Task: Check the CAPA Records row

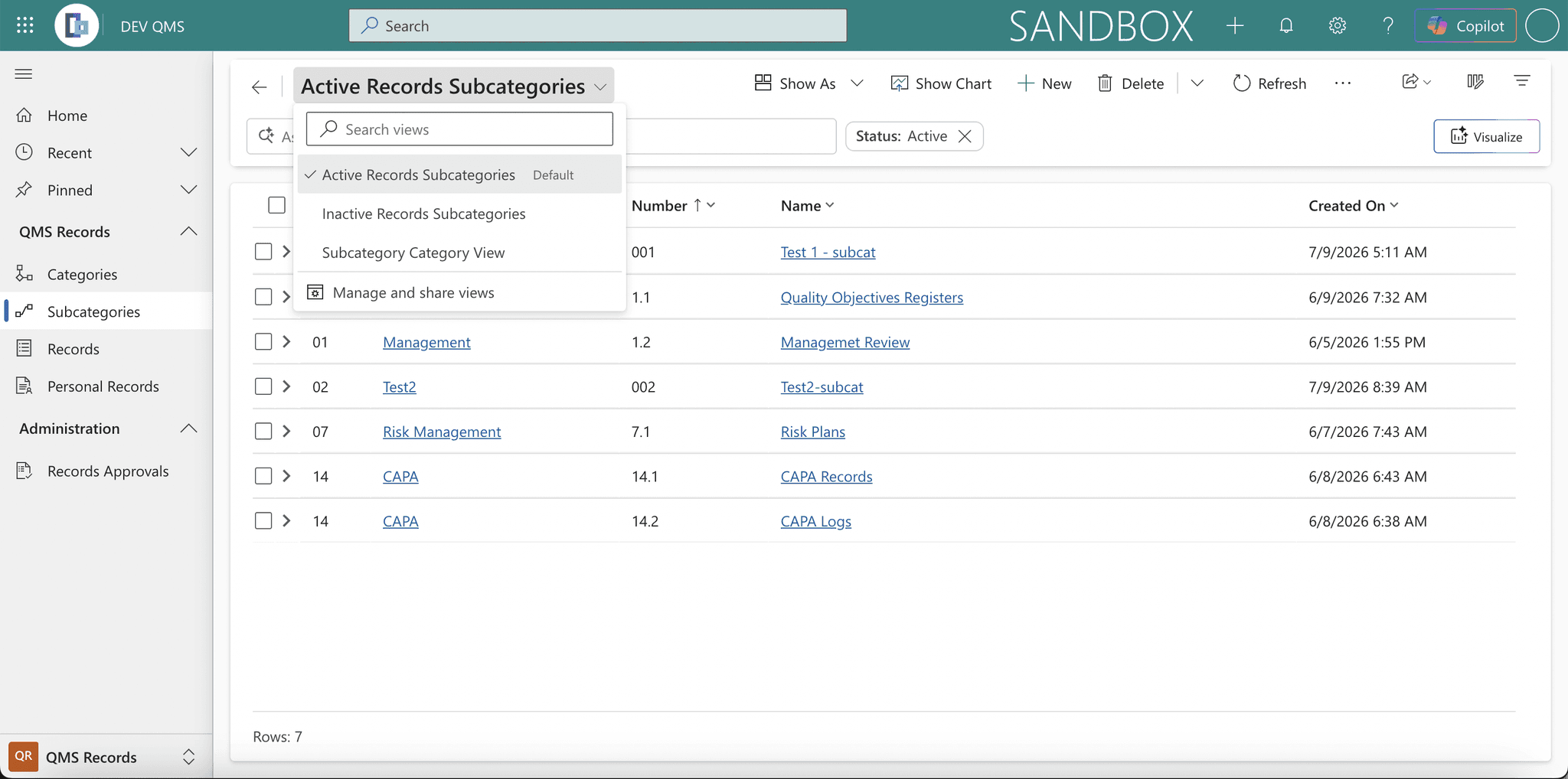Action: point(263,476)
